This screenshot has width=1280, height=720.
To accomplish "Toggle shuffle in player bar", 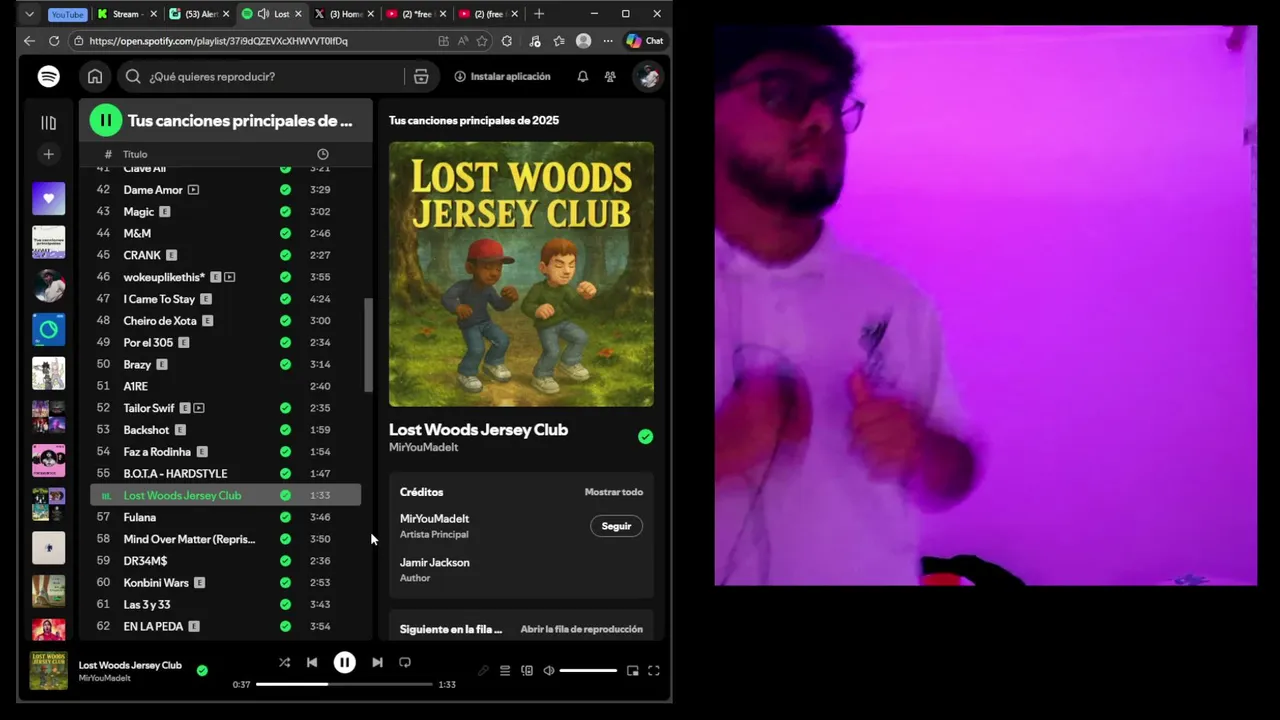I will coord(284,662).
